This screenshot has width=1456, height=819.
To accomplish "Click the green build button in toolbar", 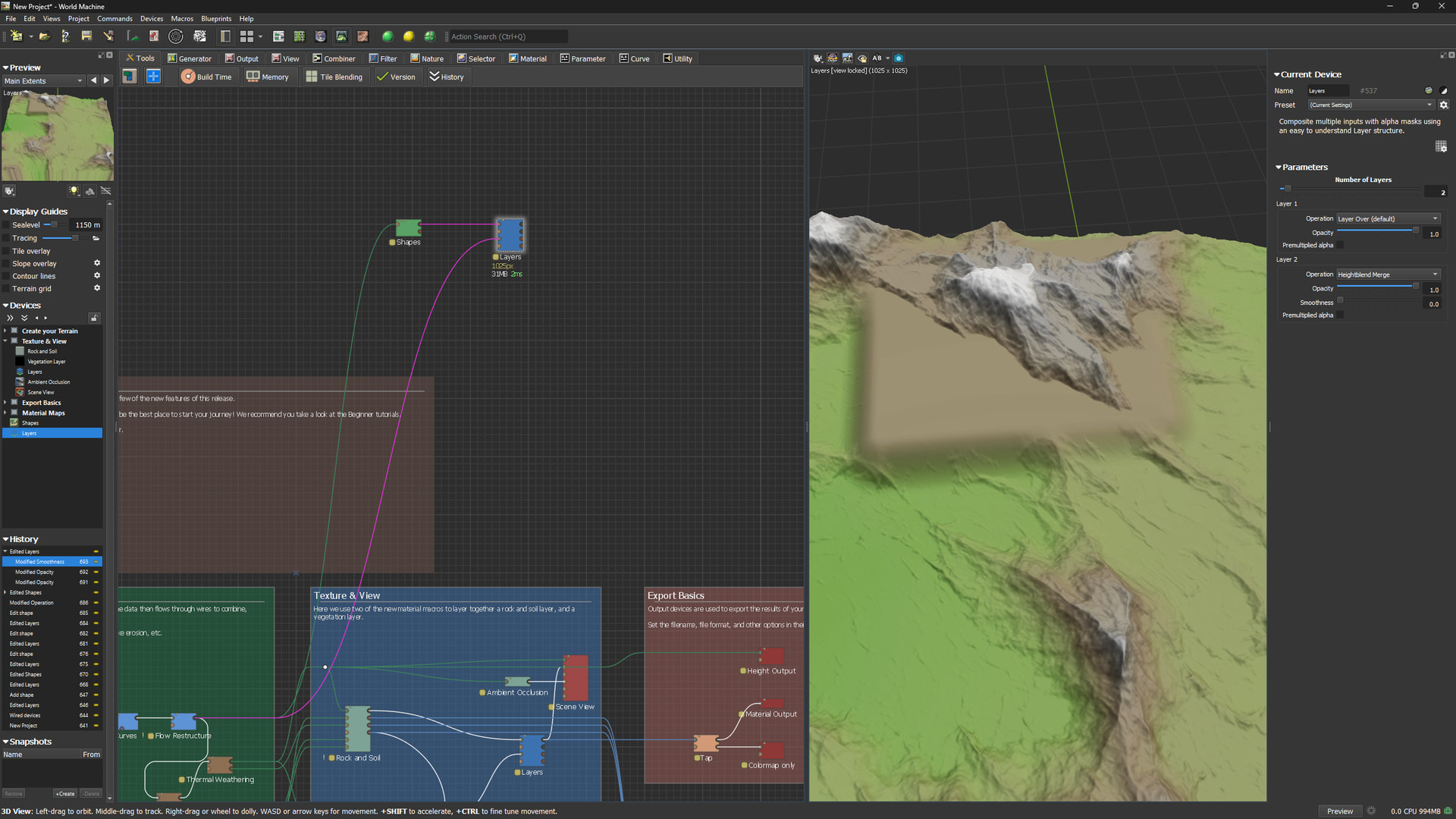I will coord(388,36).
